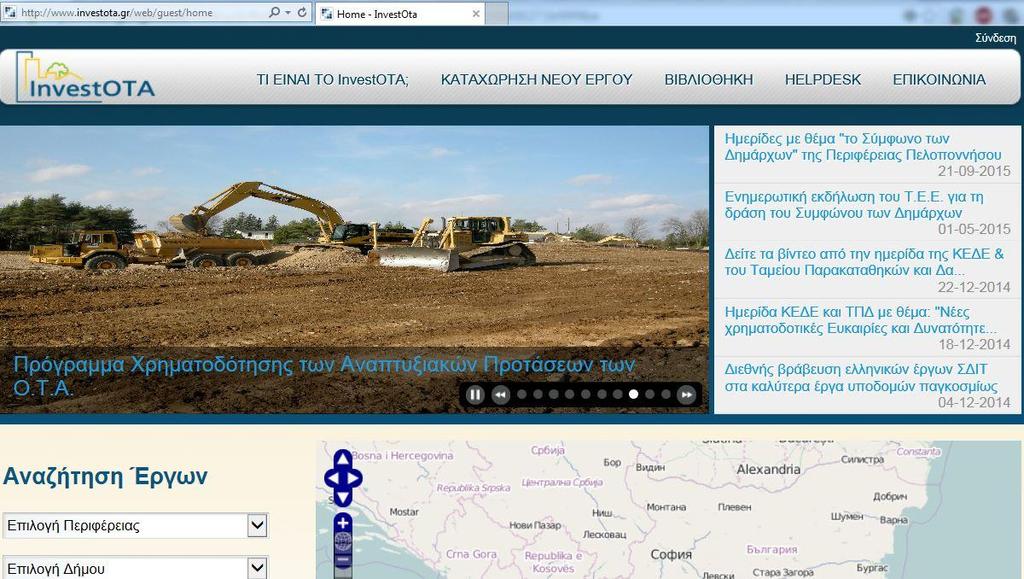The width and height of the screenshot is (1024, 579).
Task: Open the address bar dropdown arrow
Action: (287, 12)
